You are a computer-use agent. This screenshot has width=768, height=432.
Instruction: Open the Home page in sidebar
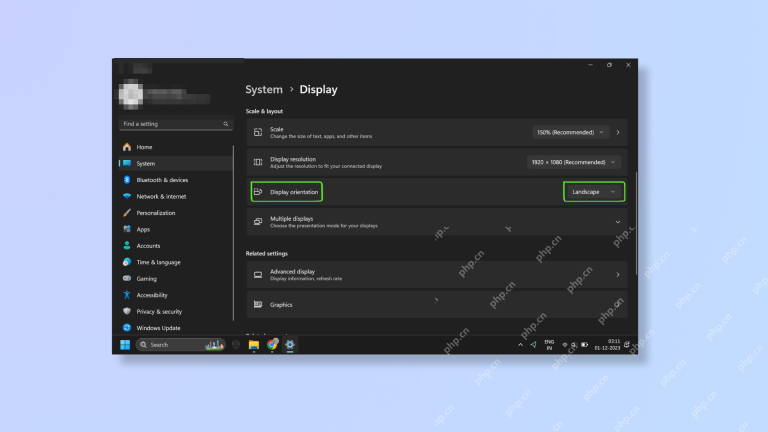point(175,147)
